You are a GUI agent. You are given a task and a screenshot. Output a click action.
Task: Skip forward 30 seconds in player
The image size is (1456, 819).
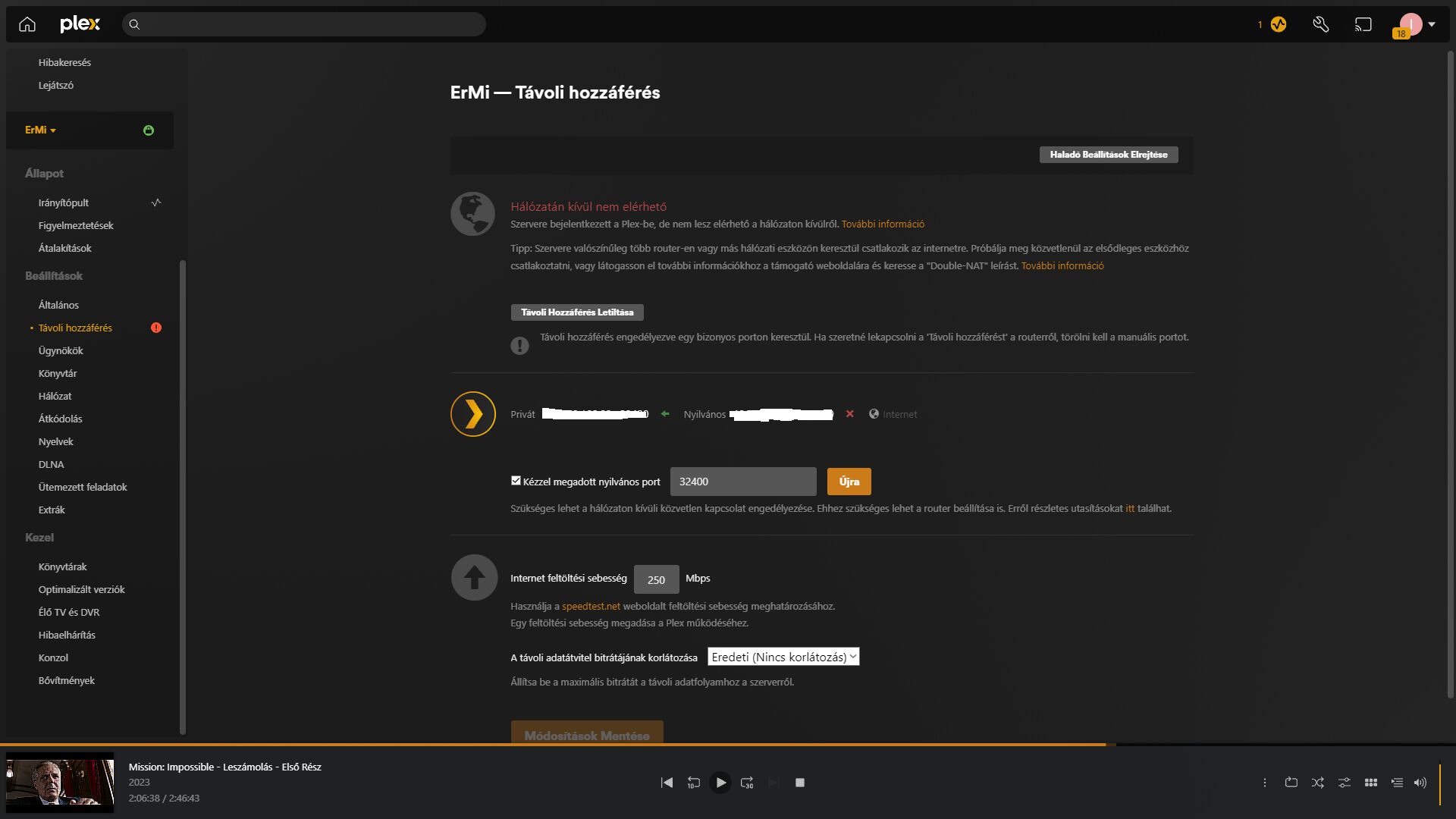pos(747,783)
